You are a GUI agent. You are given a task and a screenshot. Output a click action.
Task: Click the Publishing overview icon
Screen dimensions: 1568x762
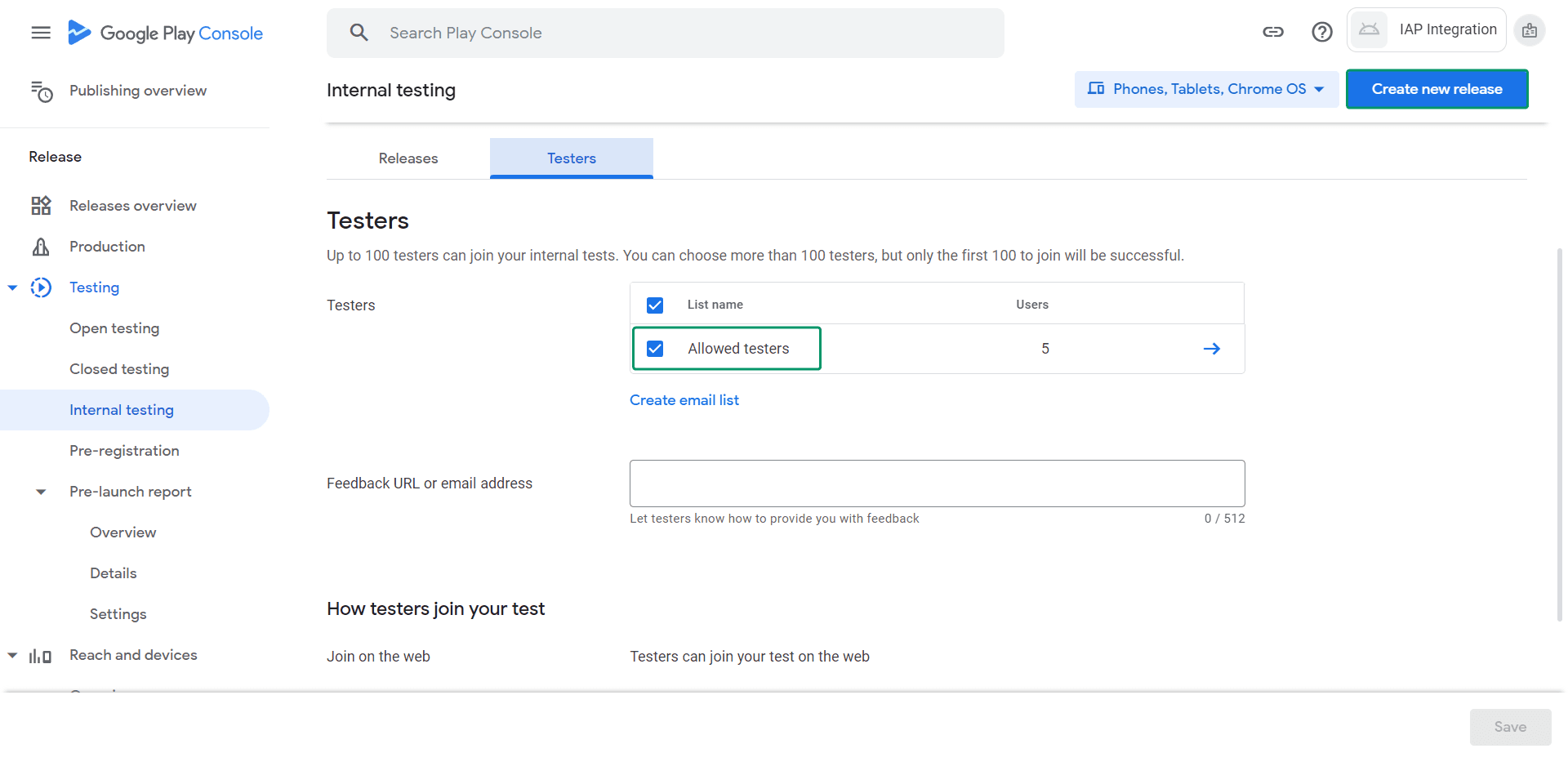42,91
